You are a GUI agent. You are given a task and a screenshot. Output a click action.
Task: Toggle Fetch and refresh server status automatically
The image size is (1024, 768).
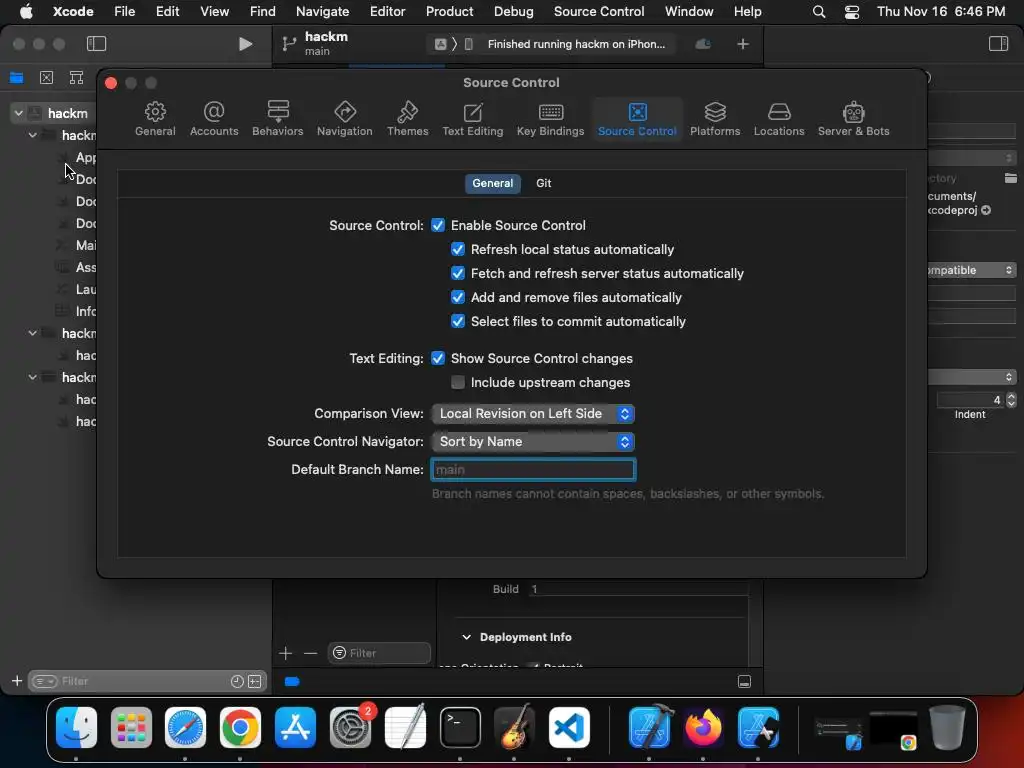(458, 274)
